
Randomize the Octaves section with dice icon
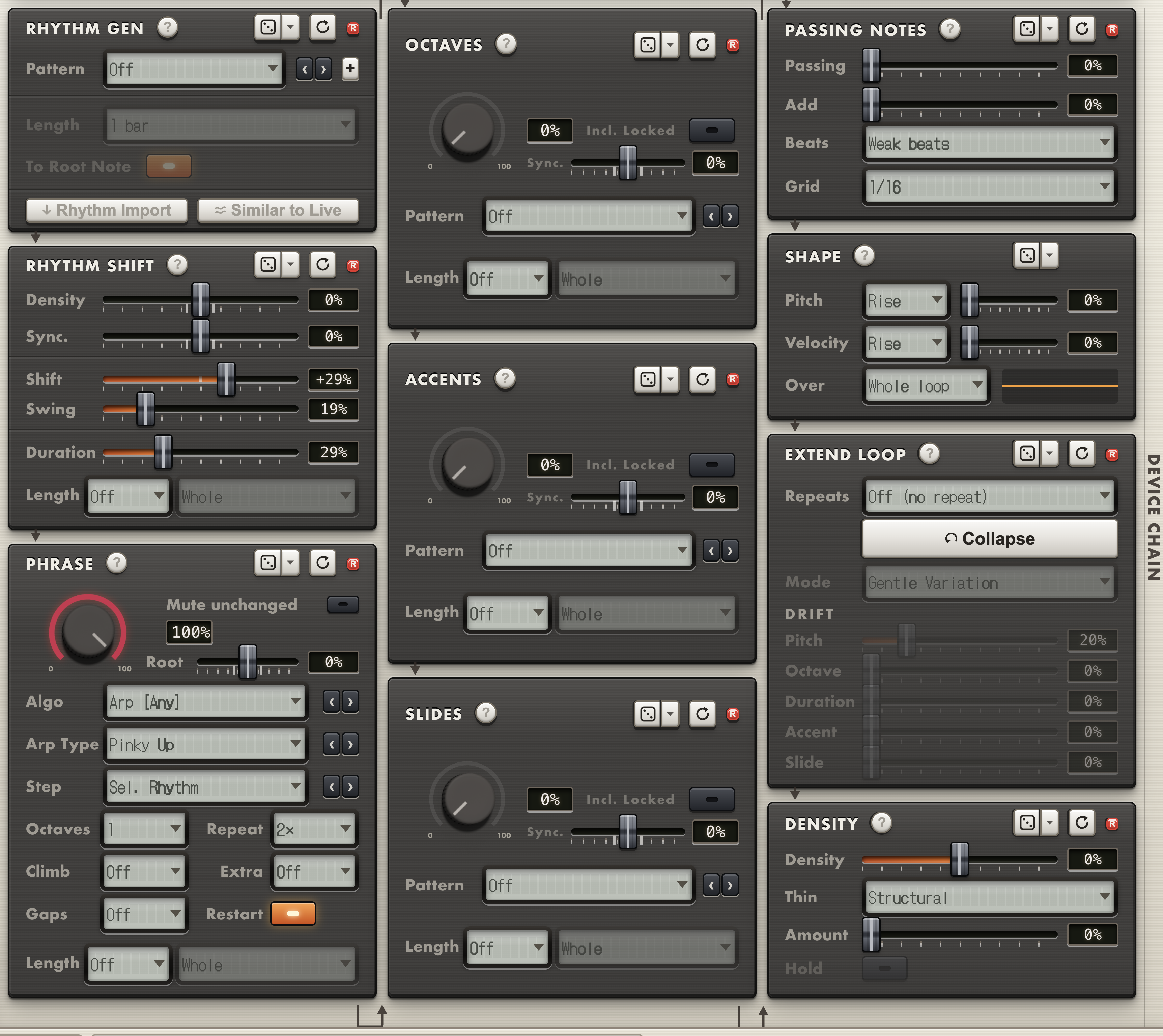(648, 45)
